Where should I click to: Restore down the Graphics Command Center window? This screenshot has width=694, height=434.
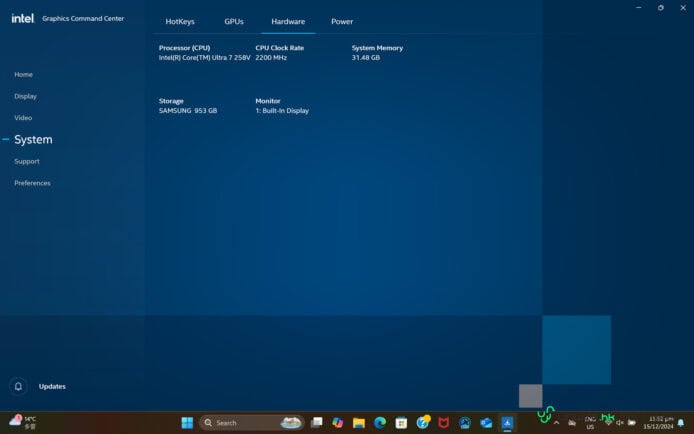(x=661, y=8)
